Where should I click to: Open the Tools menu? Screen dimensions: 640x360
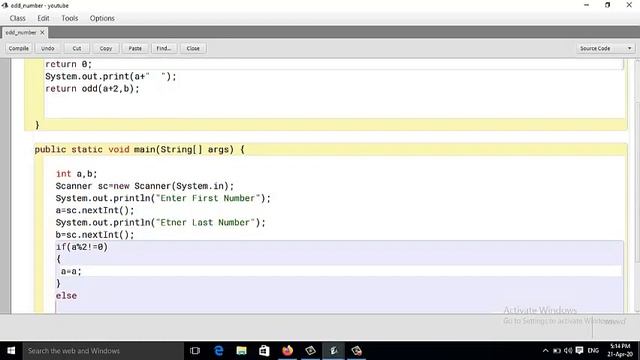(x=70, y=18)
